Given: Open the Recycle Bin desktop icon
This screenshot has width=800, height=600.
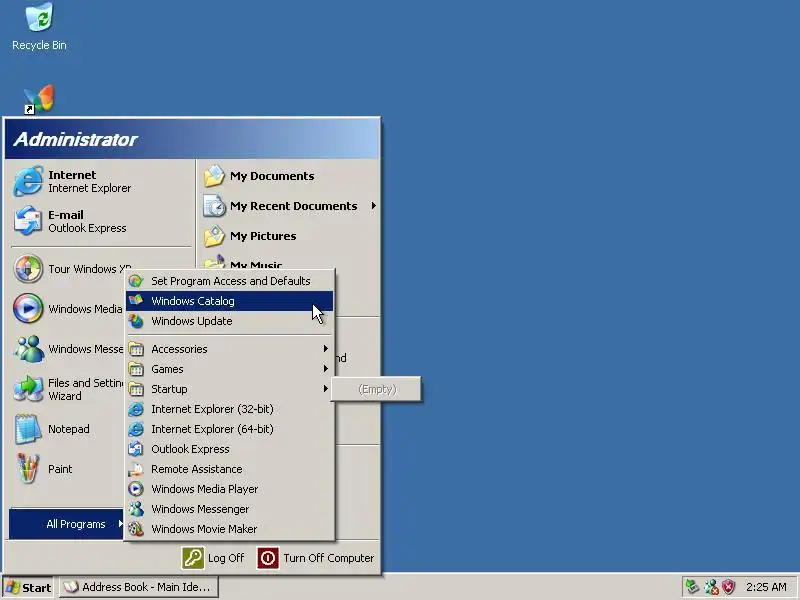Looking at the screenshot, I should click(39, 27).
